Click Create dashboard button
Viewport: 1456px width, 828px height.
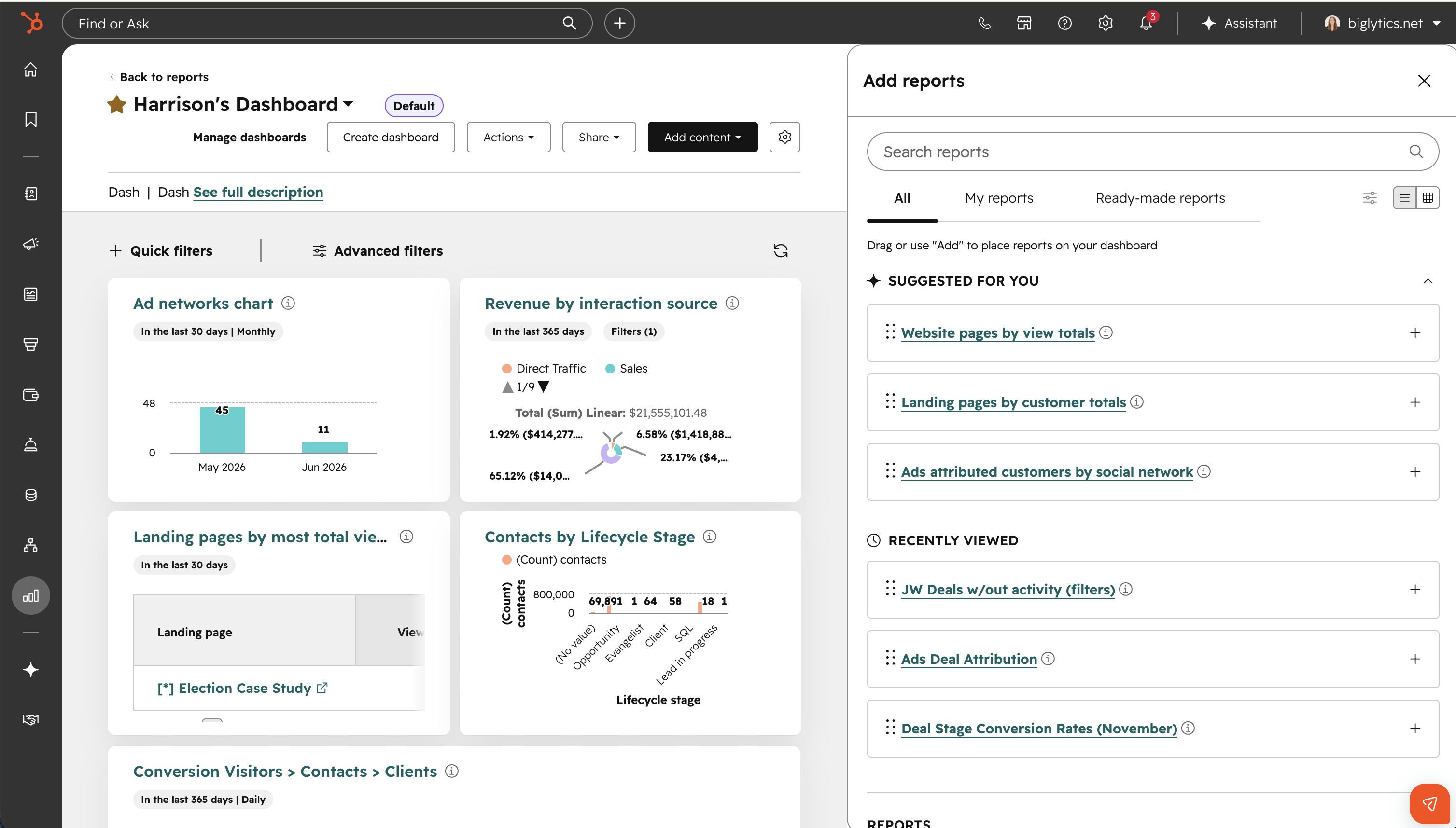(391, 137)
